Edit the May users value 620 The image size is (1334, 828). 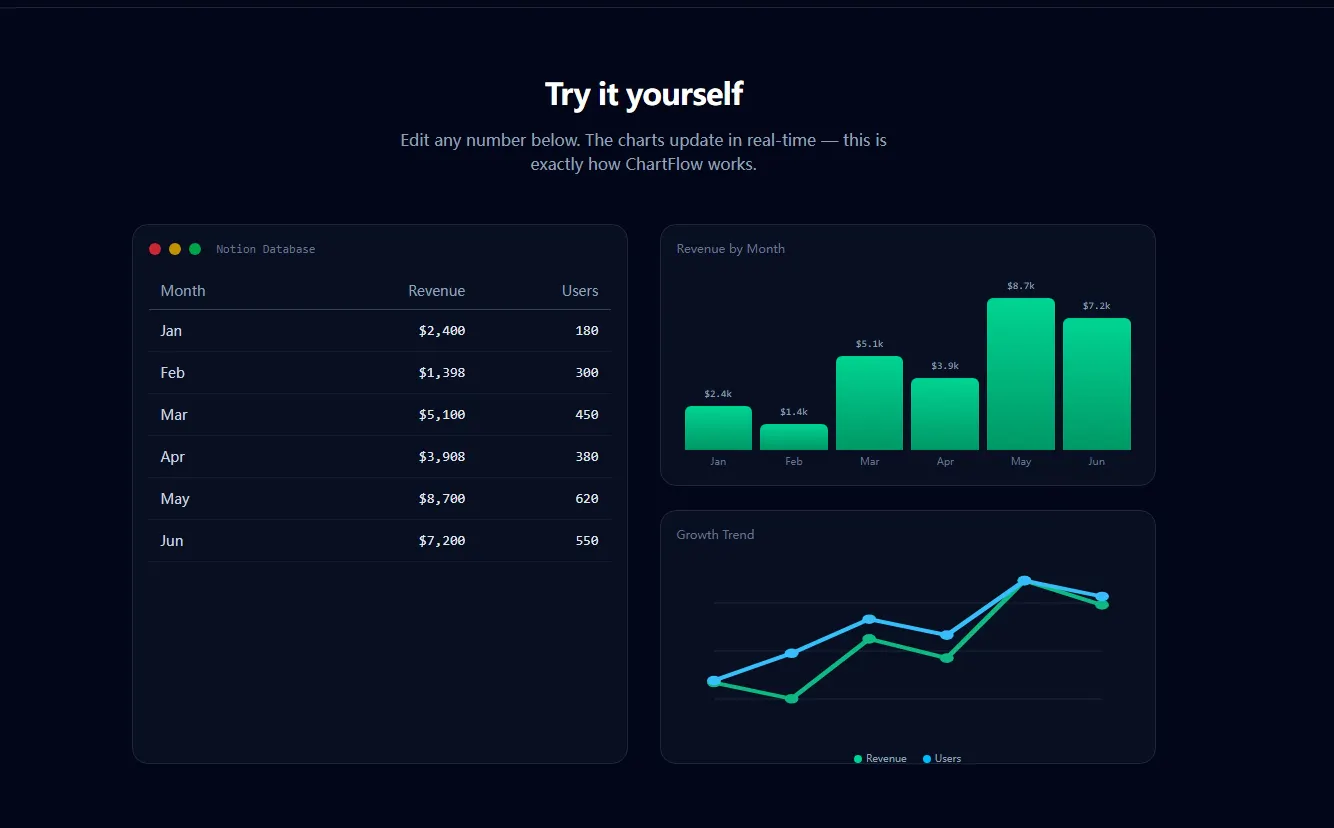(x=587, y=499)
